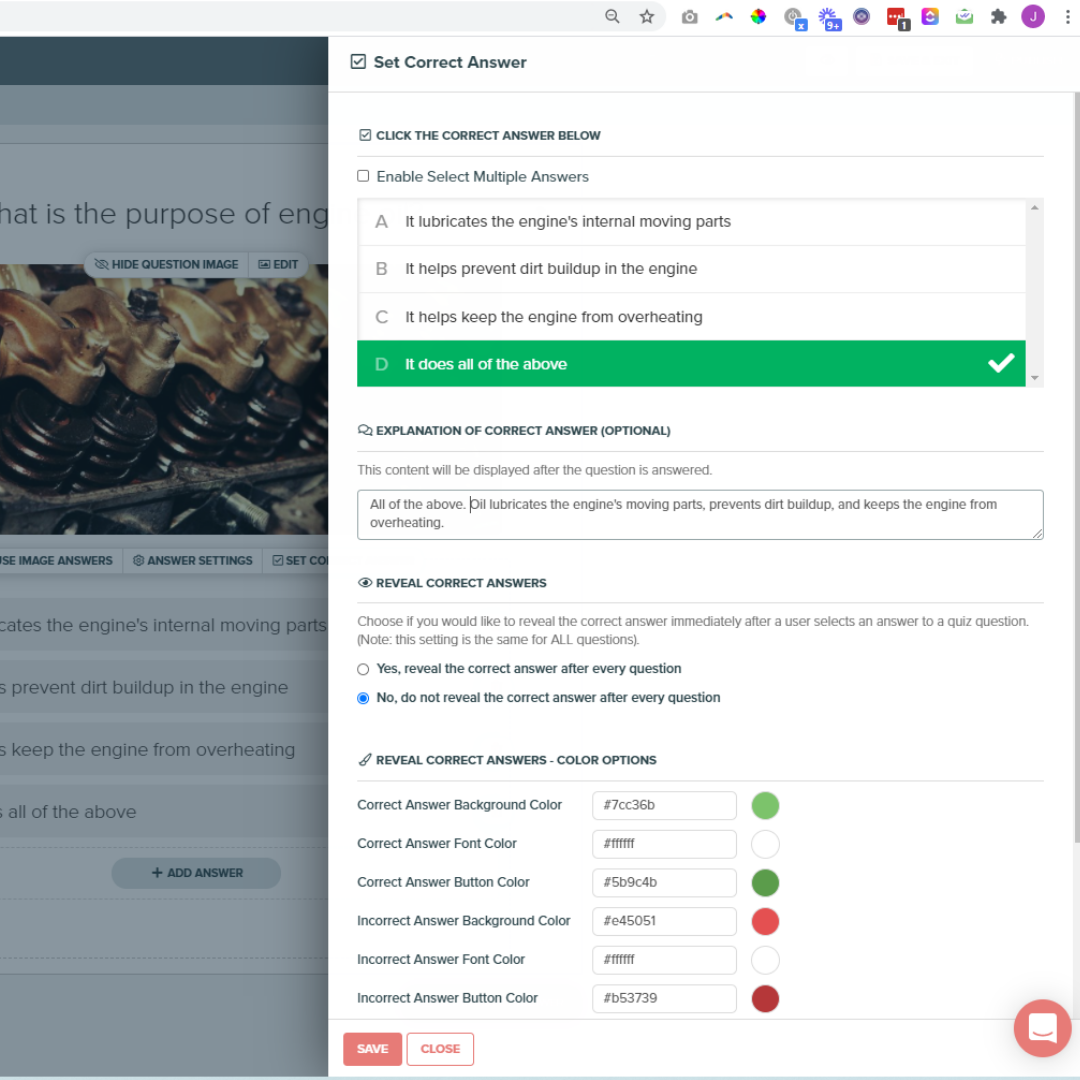1080x1080 pixels.
Task: Click the color wheel extension icon
Action: coord(758,17)
